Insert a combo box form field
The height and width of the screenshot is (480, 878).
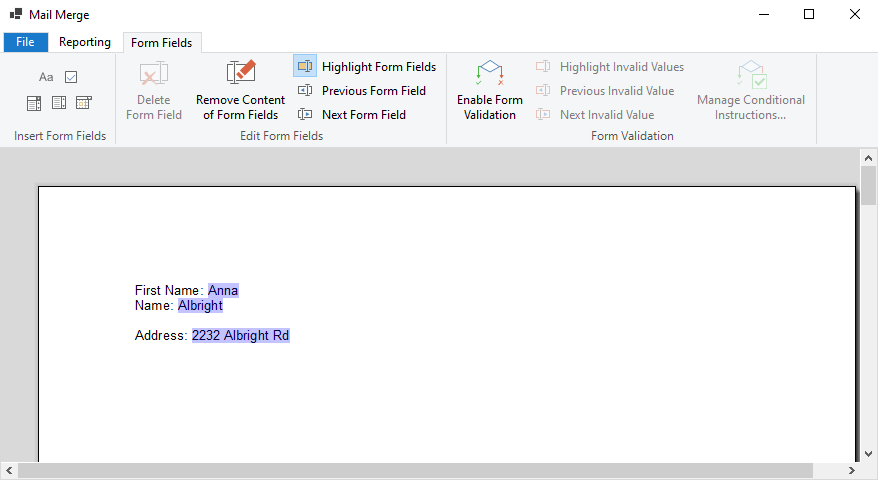coord(34,103)
